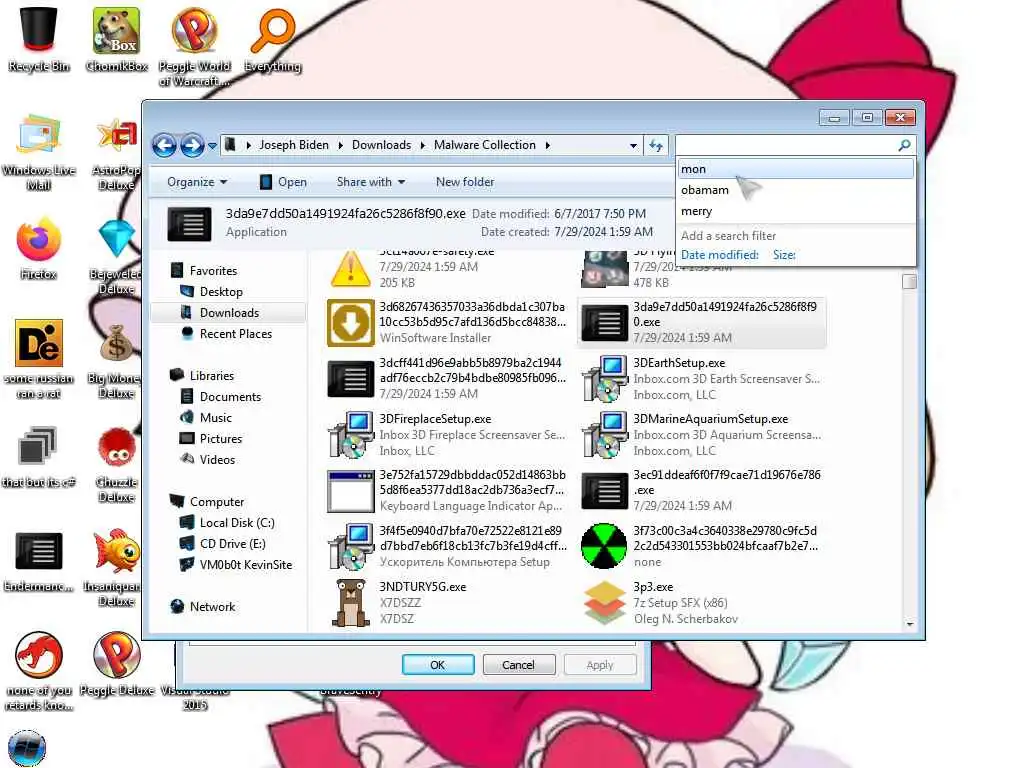Open the 'some russian ran a rat' icon
The height and width of the screenshot is (768, 1024).
(39, 358)
